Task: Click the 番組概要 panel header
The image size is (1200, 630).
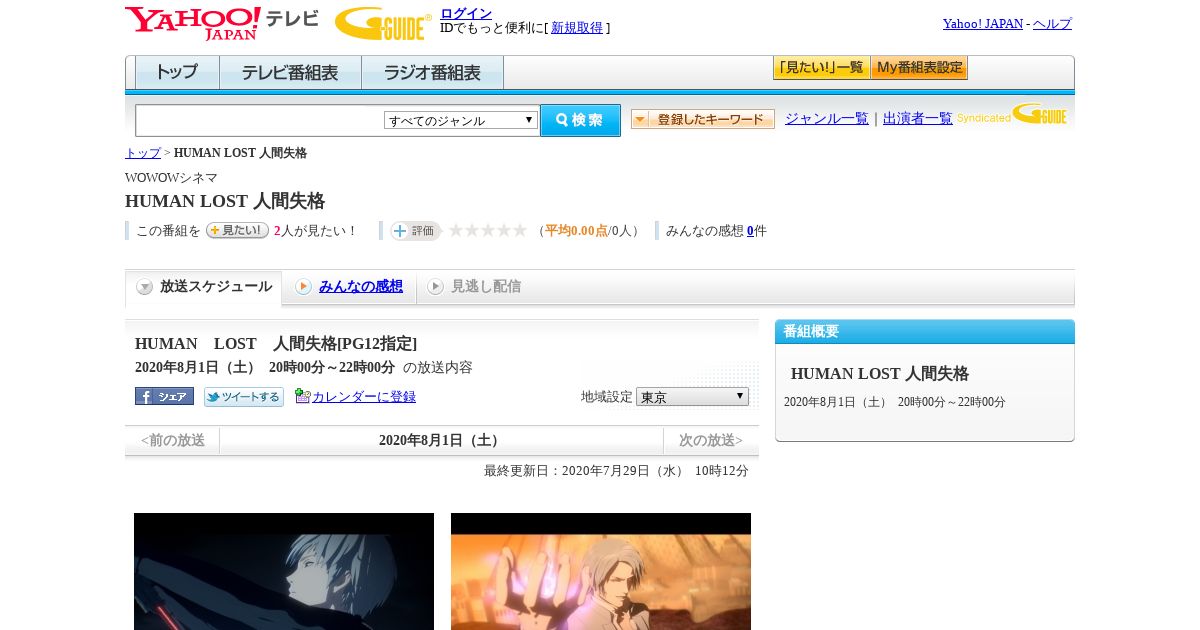Action: pos(925,332)
